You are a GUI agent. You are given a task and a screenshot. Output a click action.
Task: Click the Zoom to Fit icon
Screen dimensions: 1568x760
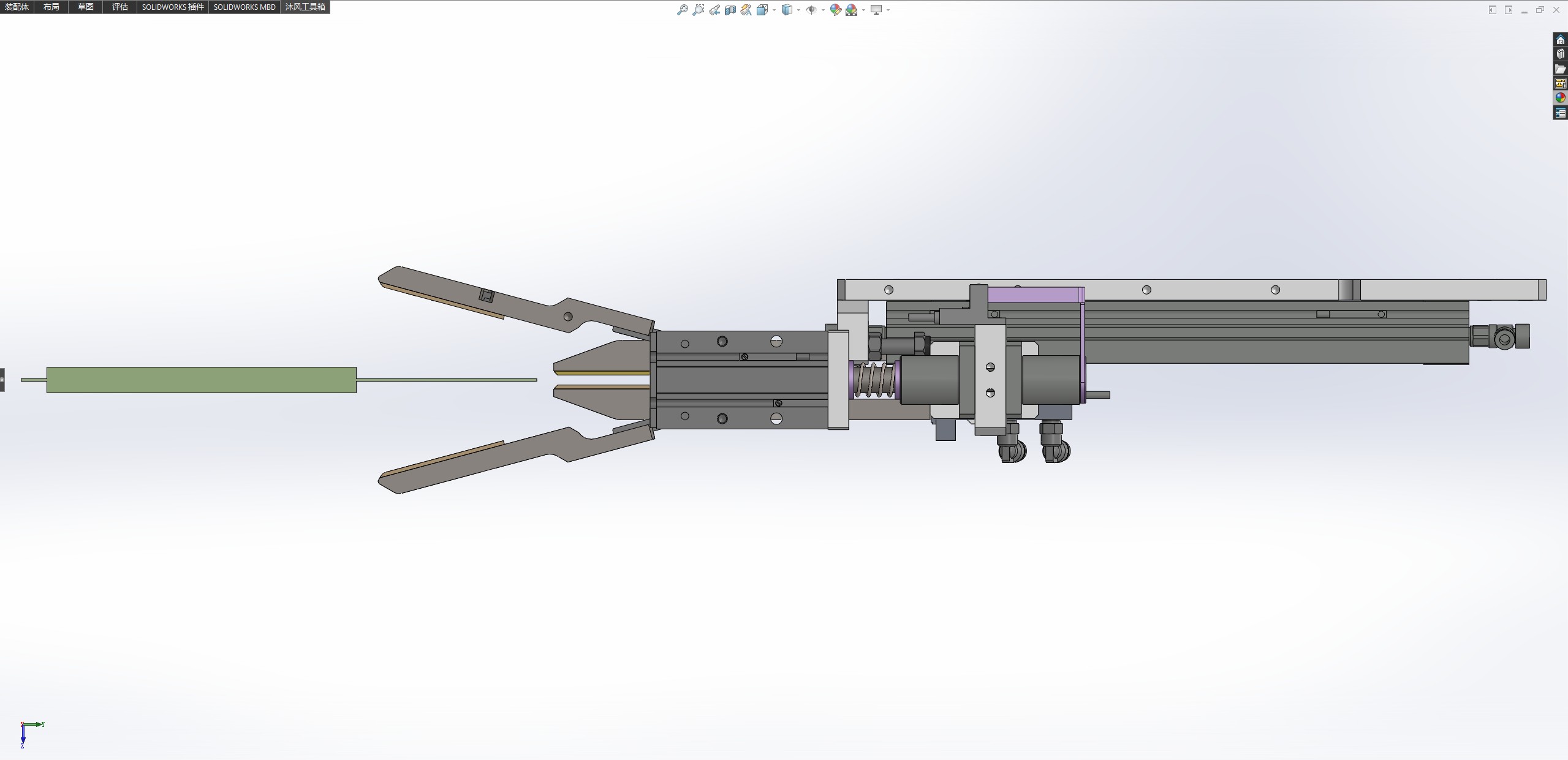pyautogui.click(x=682, y=10)
